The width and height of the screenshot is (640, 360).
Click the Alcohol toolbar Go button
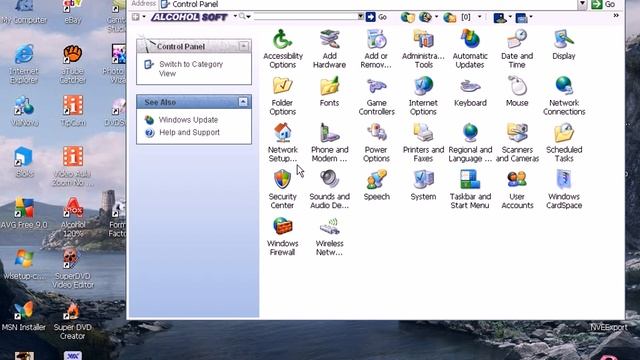(376, 17)
